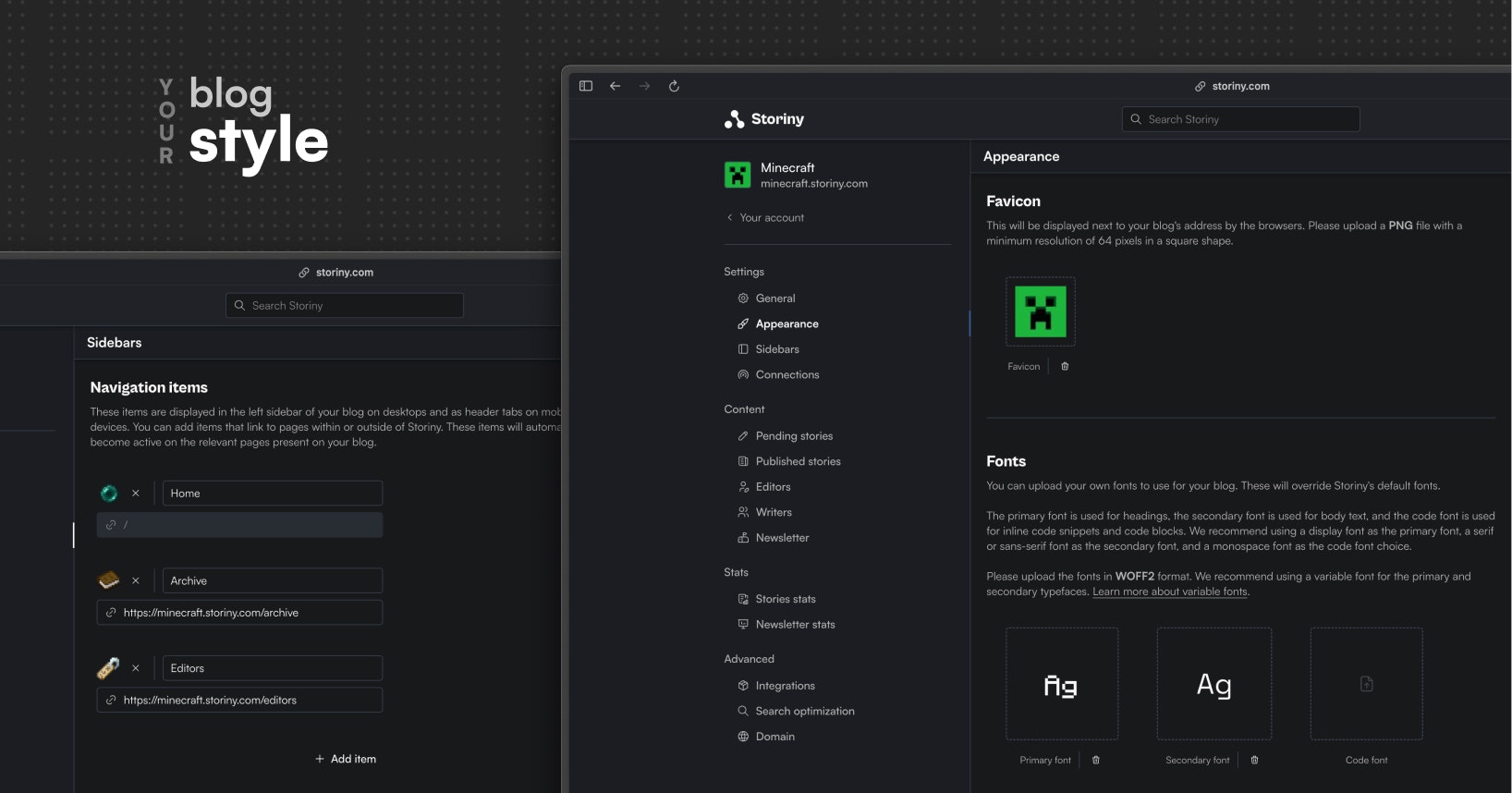Open Domain settings
The height and width of the screenshot is (793, 1512).
coord(766,737)
